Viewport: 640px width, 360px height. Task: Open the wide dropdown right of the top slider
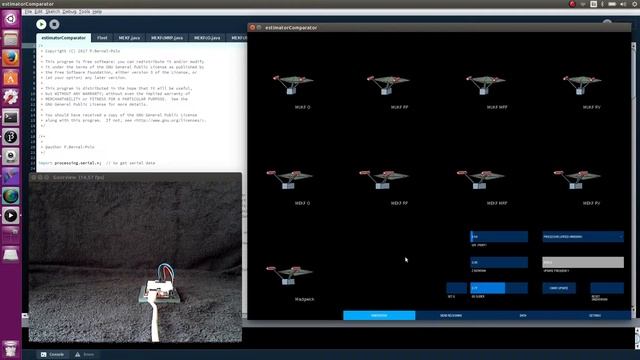coord(583,237)
